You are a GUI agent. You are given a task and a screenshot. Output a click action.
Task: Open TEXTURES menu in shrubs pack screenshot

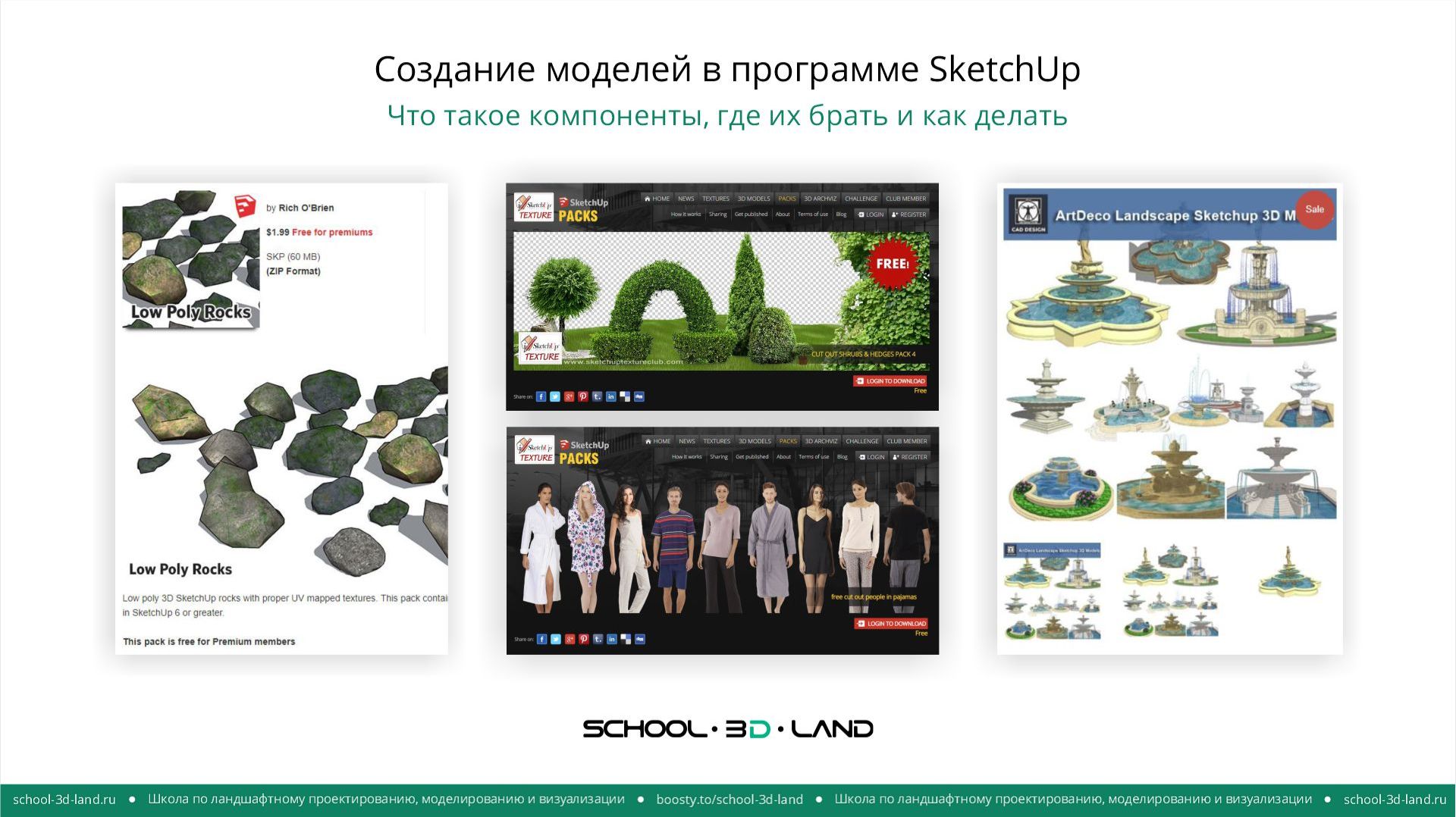coord(715,199)
